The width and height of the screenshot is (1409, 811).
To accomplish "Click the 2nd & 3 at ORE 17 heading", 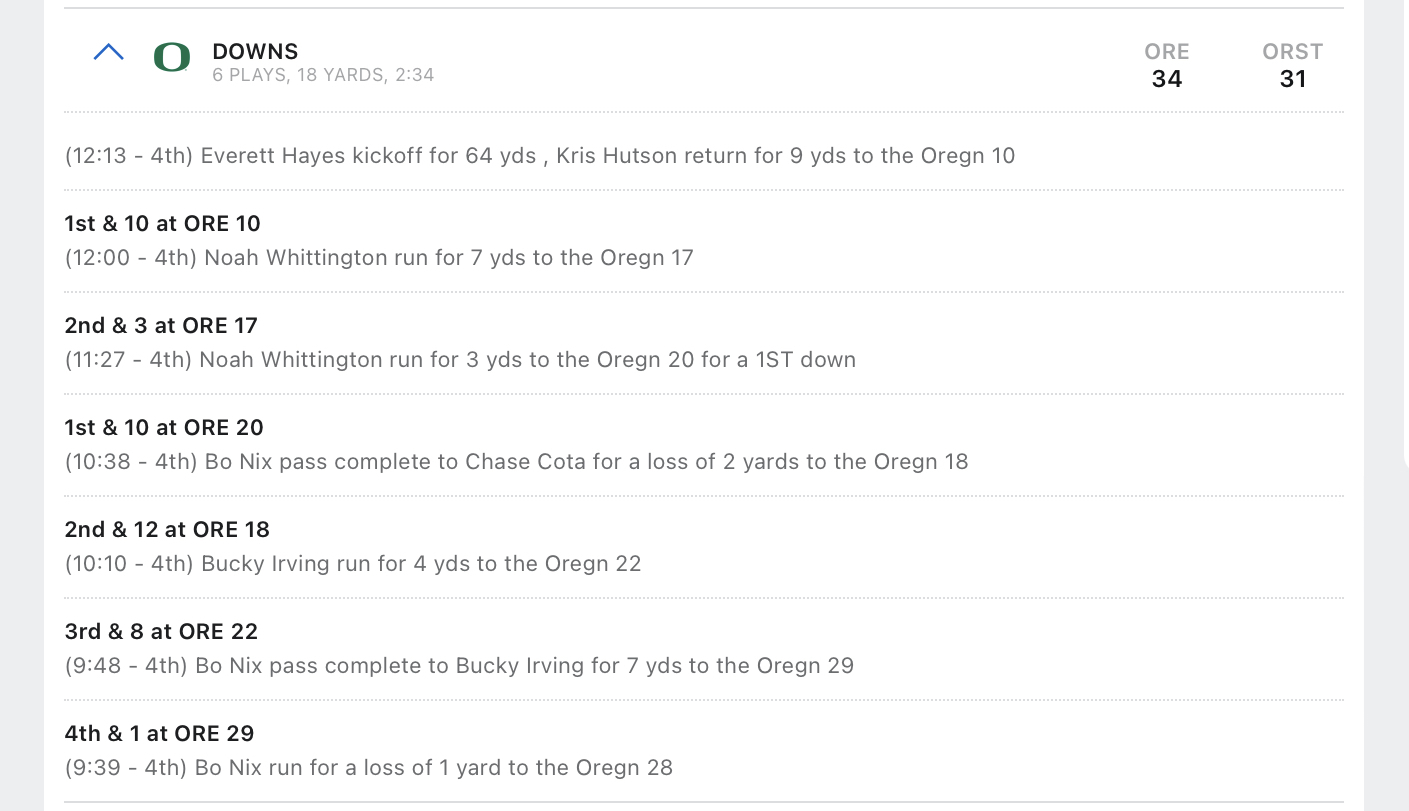I will pos(161,325).
